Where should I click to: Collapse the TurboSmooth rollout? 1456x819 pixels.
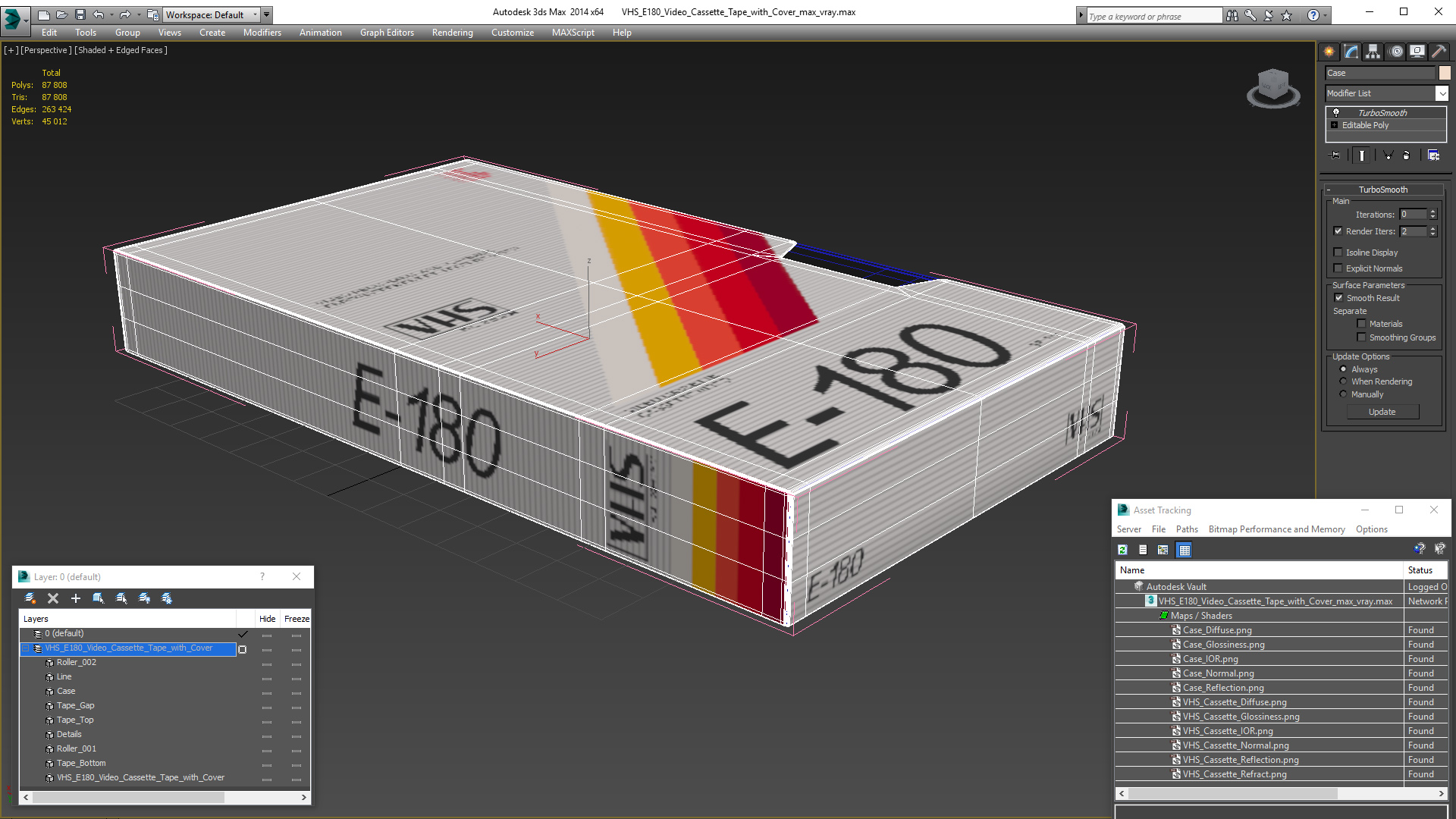point(1382,190)
